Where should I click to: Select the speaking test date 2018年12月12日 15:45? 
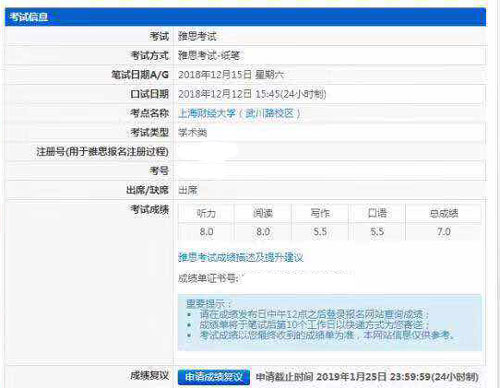tap(252, 94)
